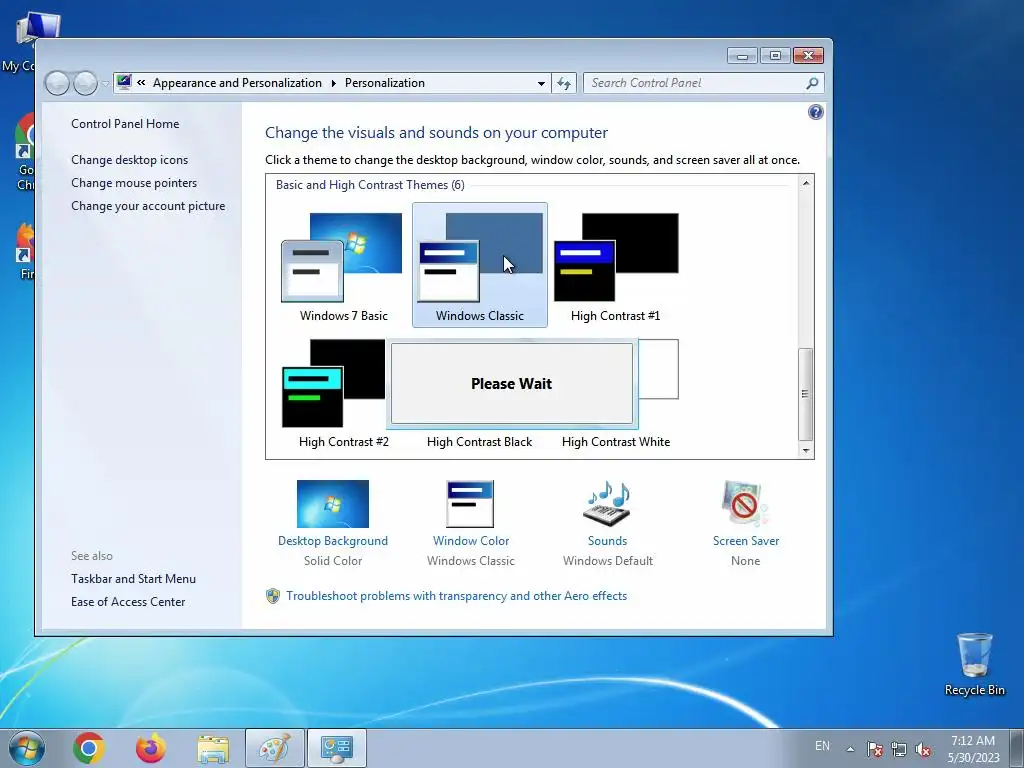
Task: Select the High Contrast #1 theme
Action: [x=616, y=265]
